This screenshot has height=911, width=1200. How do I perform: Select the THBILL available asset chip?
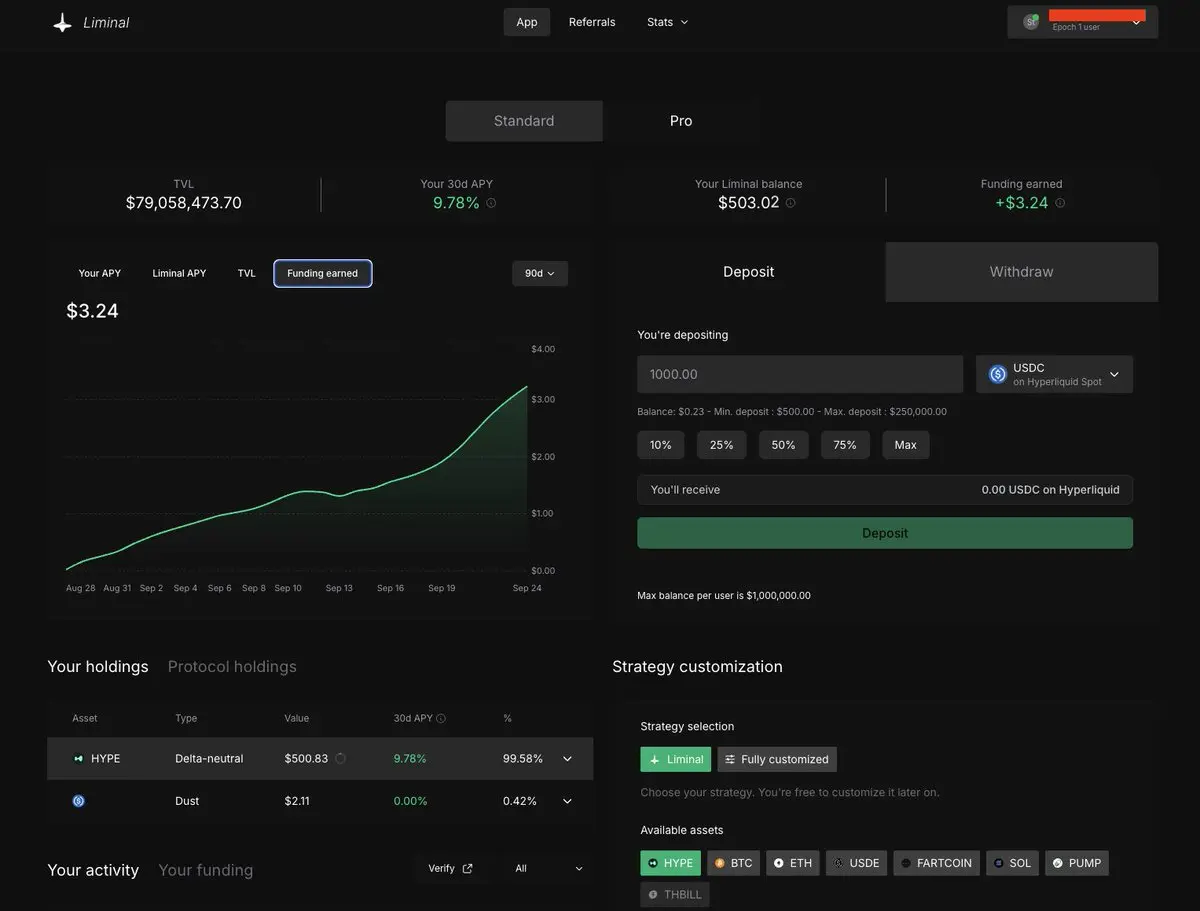click(675, 895)
